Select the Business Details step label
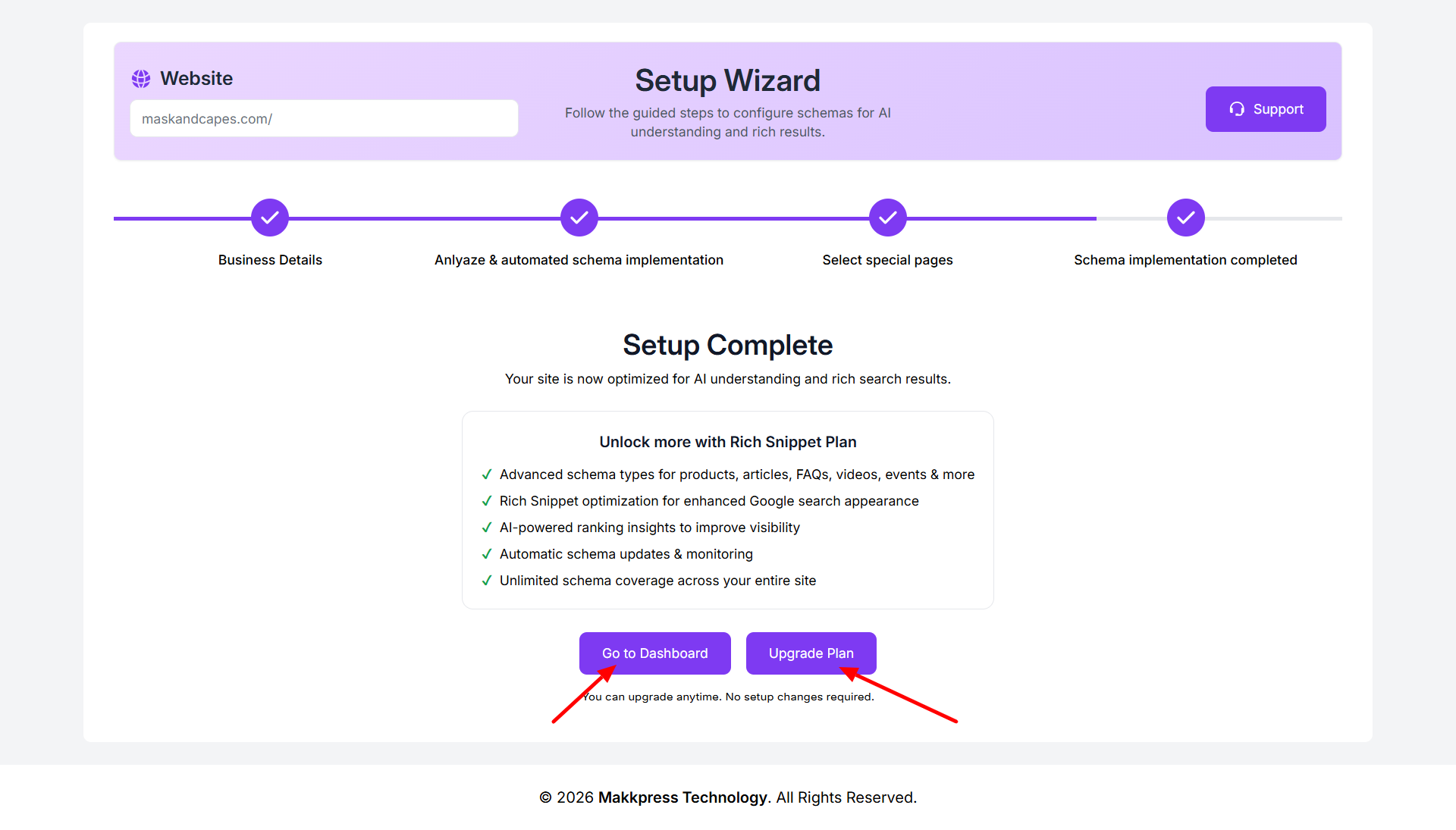This screenshot has width=1456, height=830. pyautogui.click(x=270, y=260)
